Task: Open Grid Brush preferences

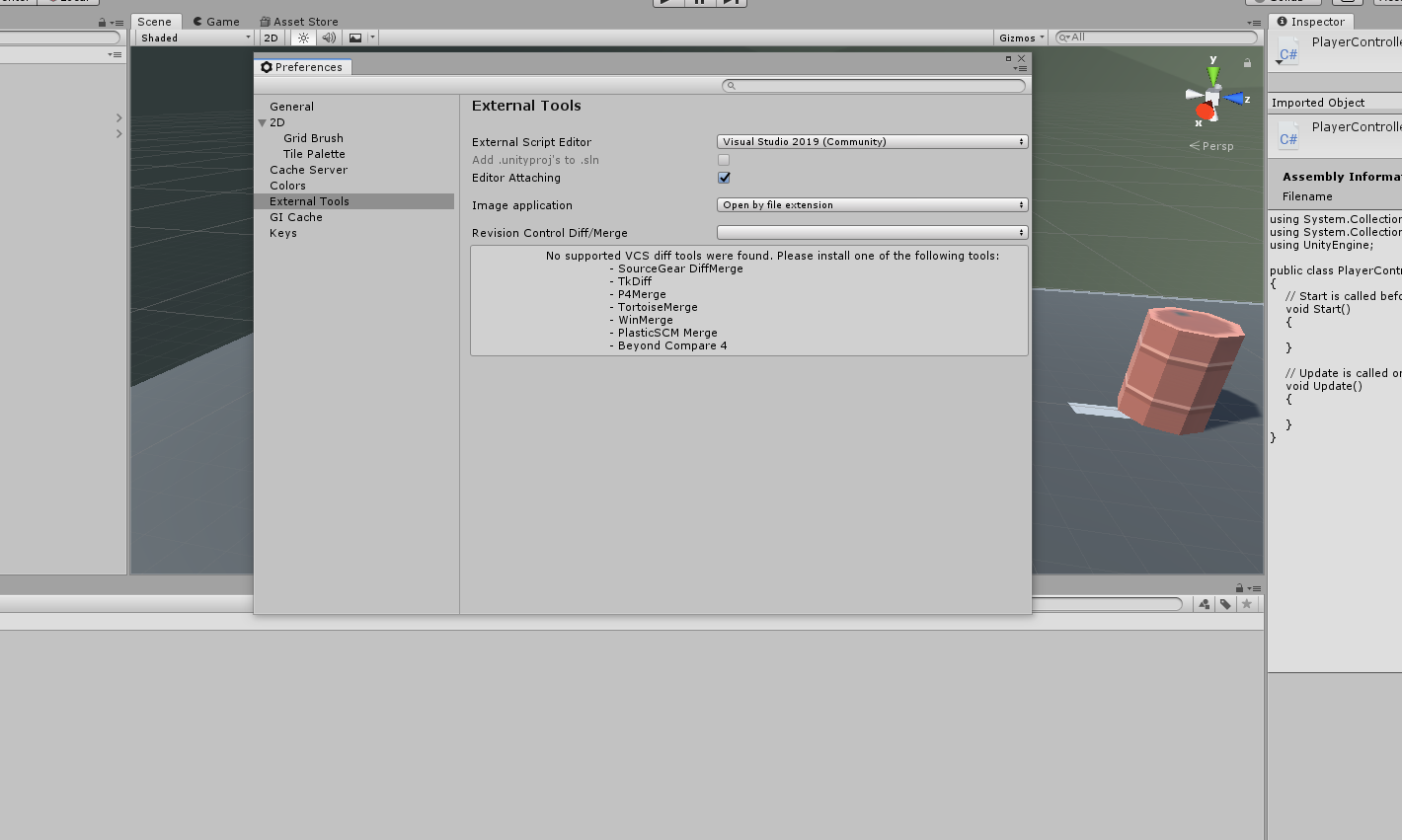Action: [x=314, y=138]
